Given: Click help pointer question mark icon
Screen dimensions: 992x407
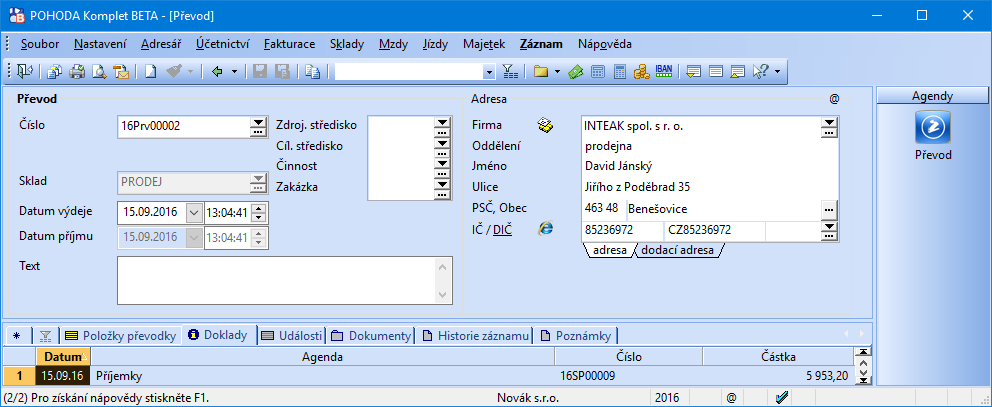Looking at the screenshot, I should point(760,72).
